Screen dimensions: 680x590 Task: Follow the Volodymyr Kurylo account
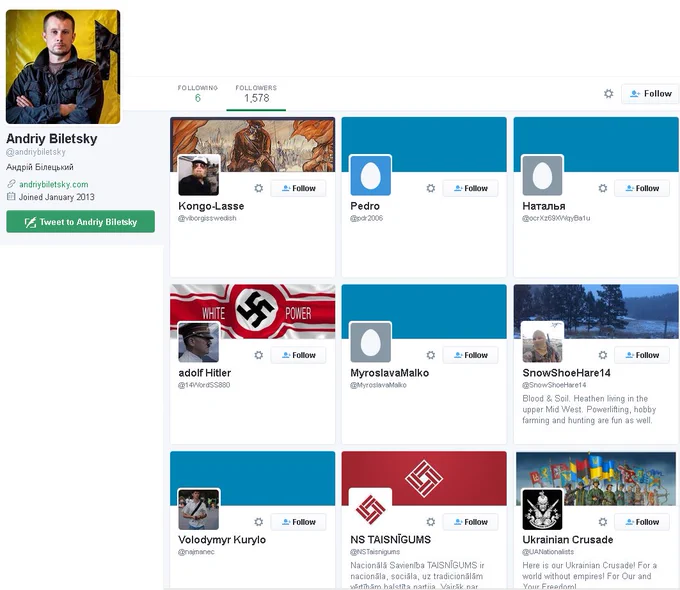point(298,522)
